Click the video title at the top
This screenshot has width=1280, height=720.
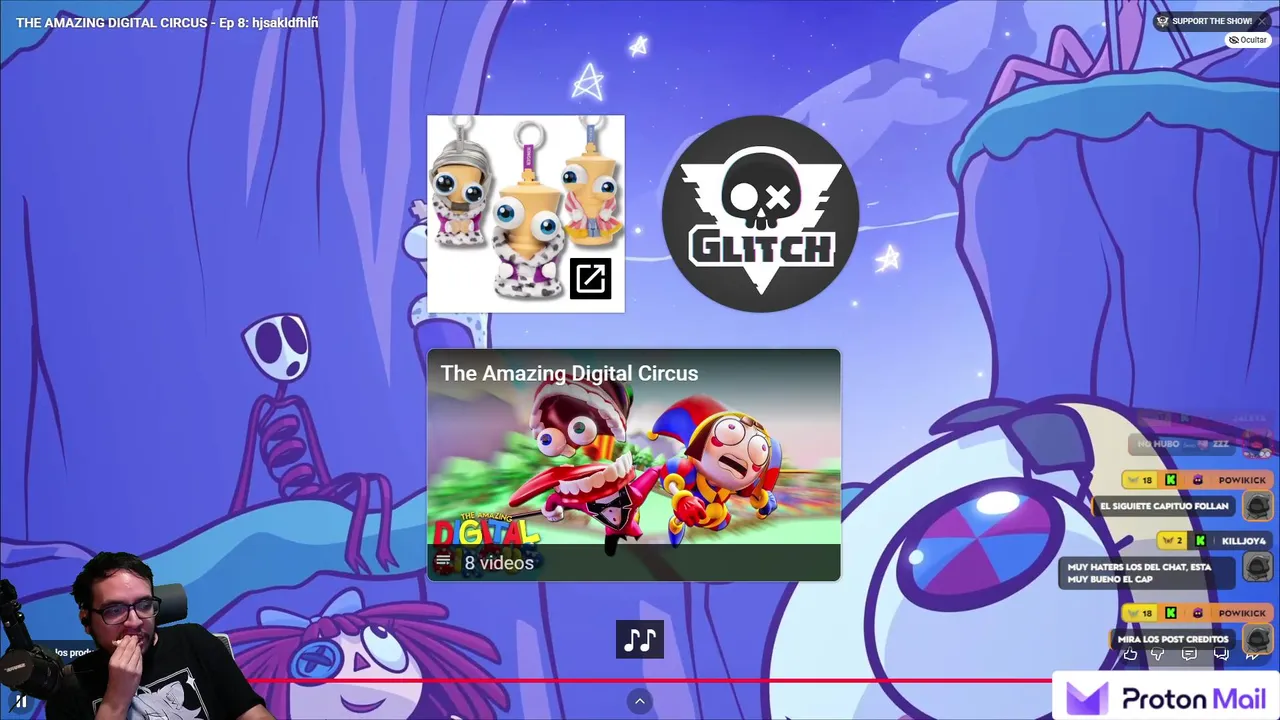point(167,22)
